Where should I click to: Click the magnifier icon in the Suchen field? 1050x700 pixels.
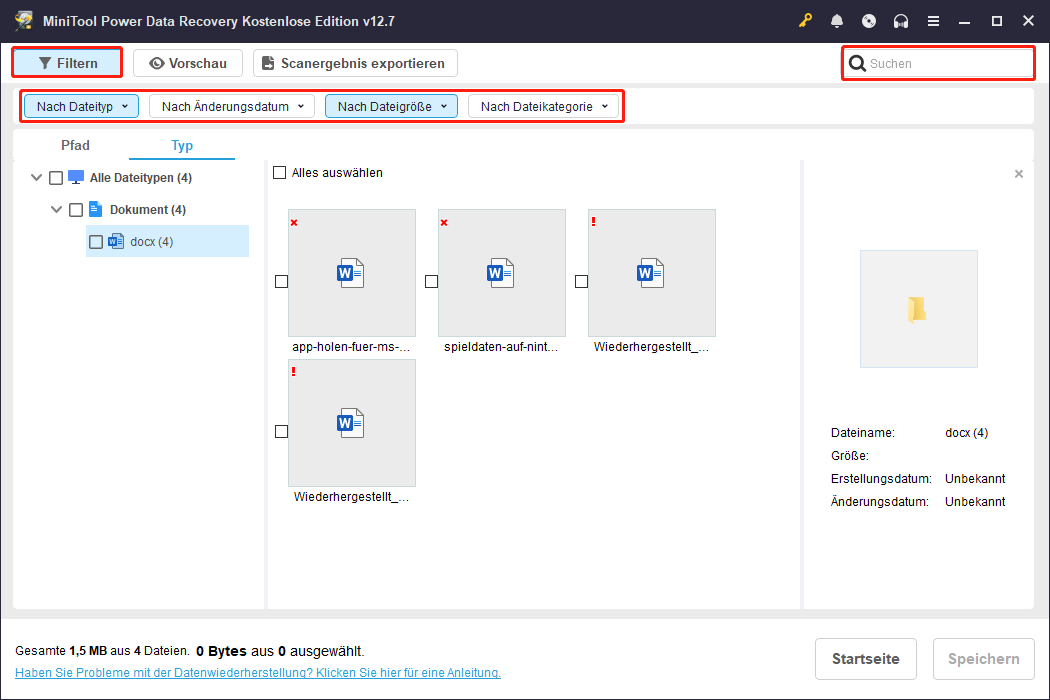click(x=858, y=63)
